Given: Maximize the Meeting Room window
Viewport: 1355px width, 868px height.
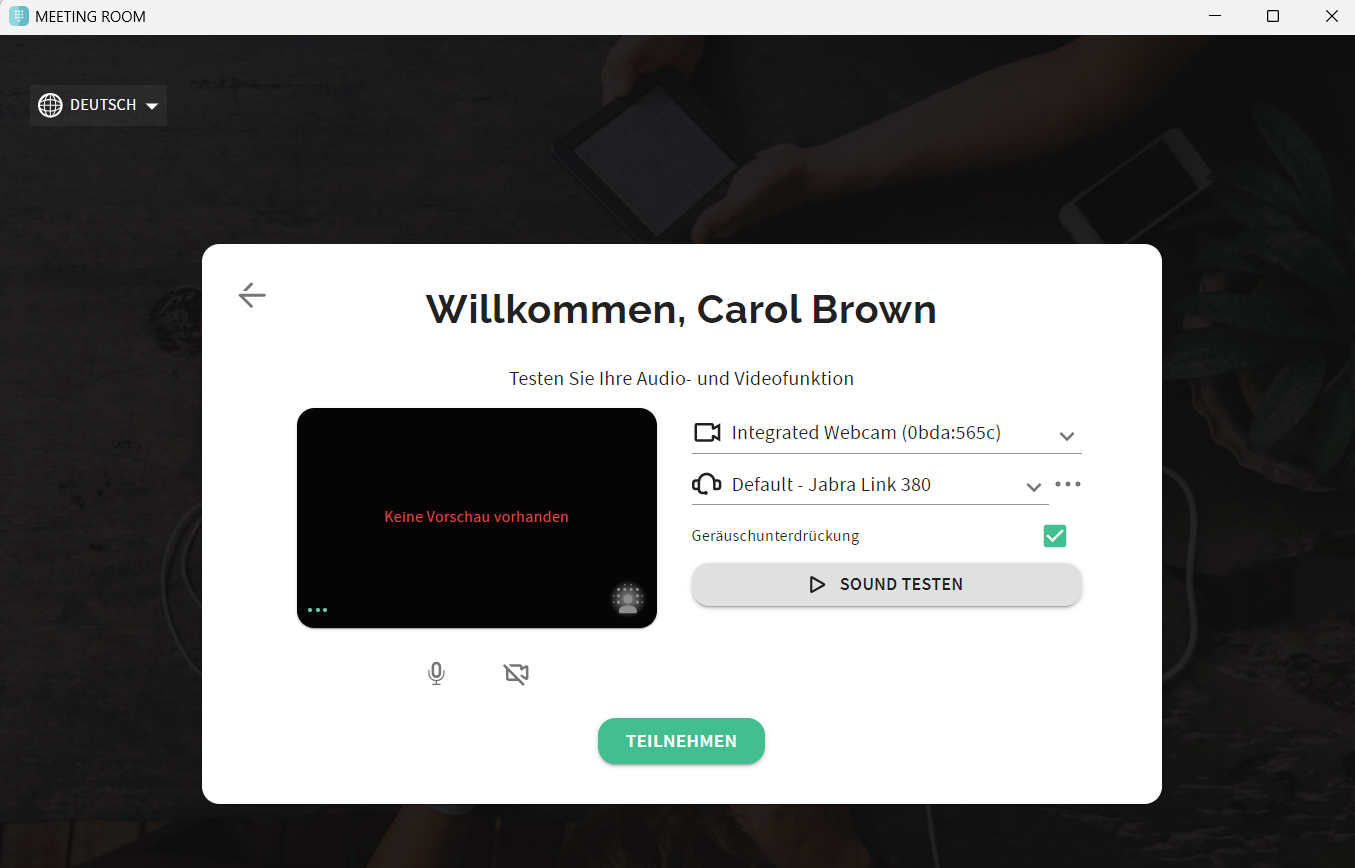Looking at the screenshot, I should click(x=1273, y=16).
